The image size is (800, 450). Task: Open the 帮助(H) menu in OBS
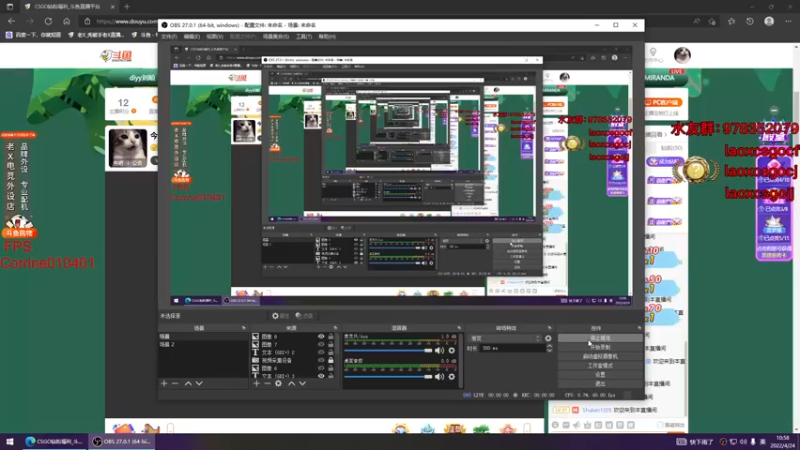327,37
